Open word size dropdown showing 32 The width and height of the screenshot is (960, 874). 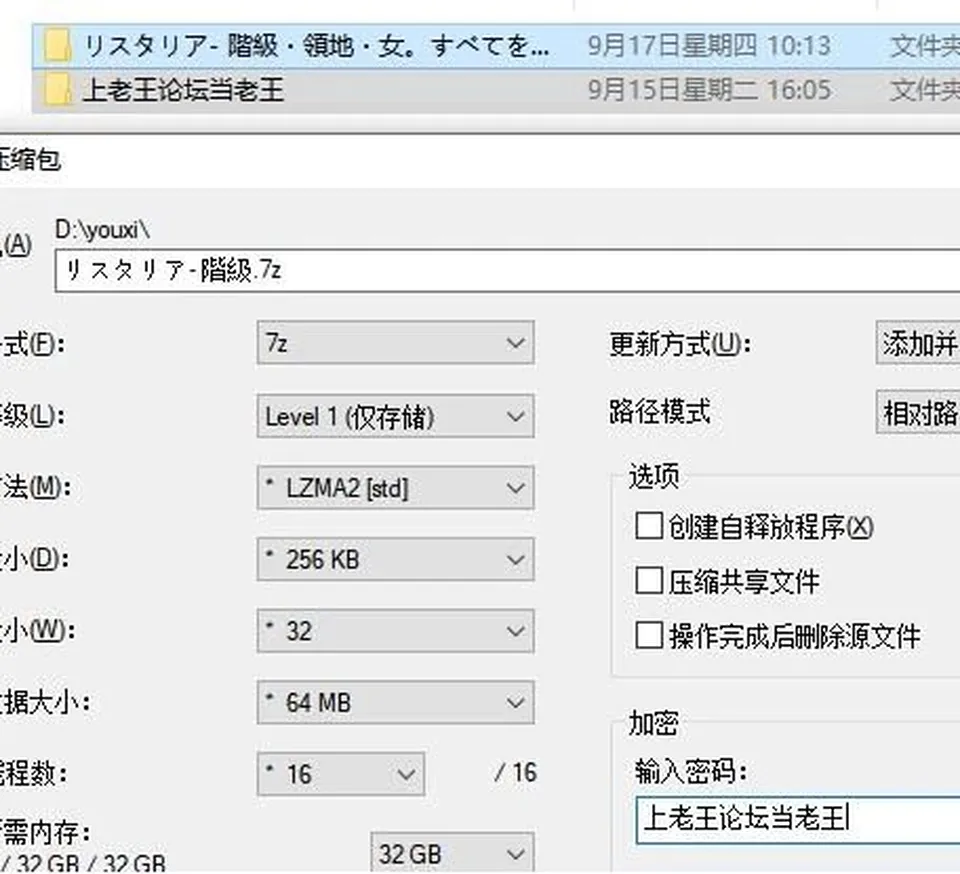point(396,630)
